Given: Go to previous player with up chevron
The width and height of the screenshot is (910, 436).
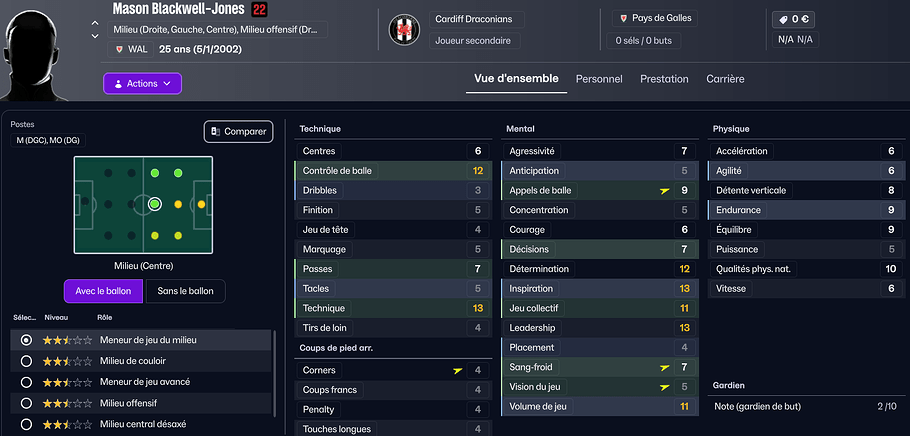Looking at the screenshot, I should point(95,22).
